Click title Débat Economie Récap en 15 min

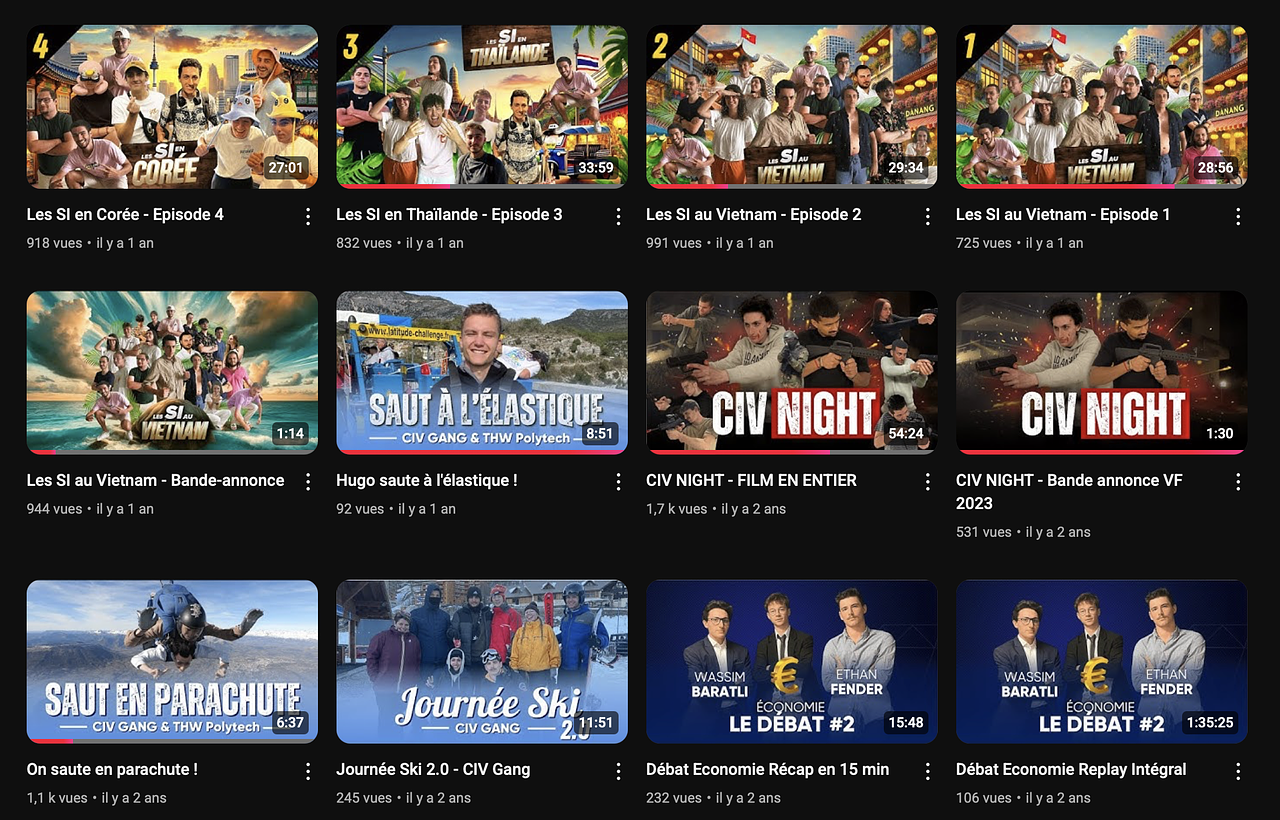tap(767, 769)
